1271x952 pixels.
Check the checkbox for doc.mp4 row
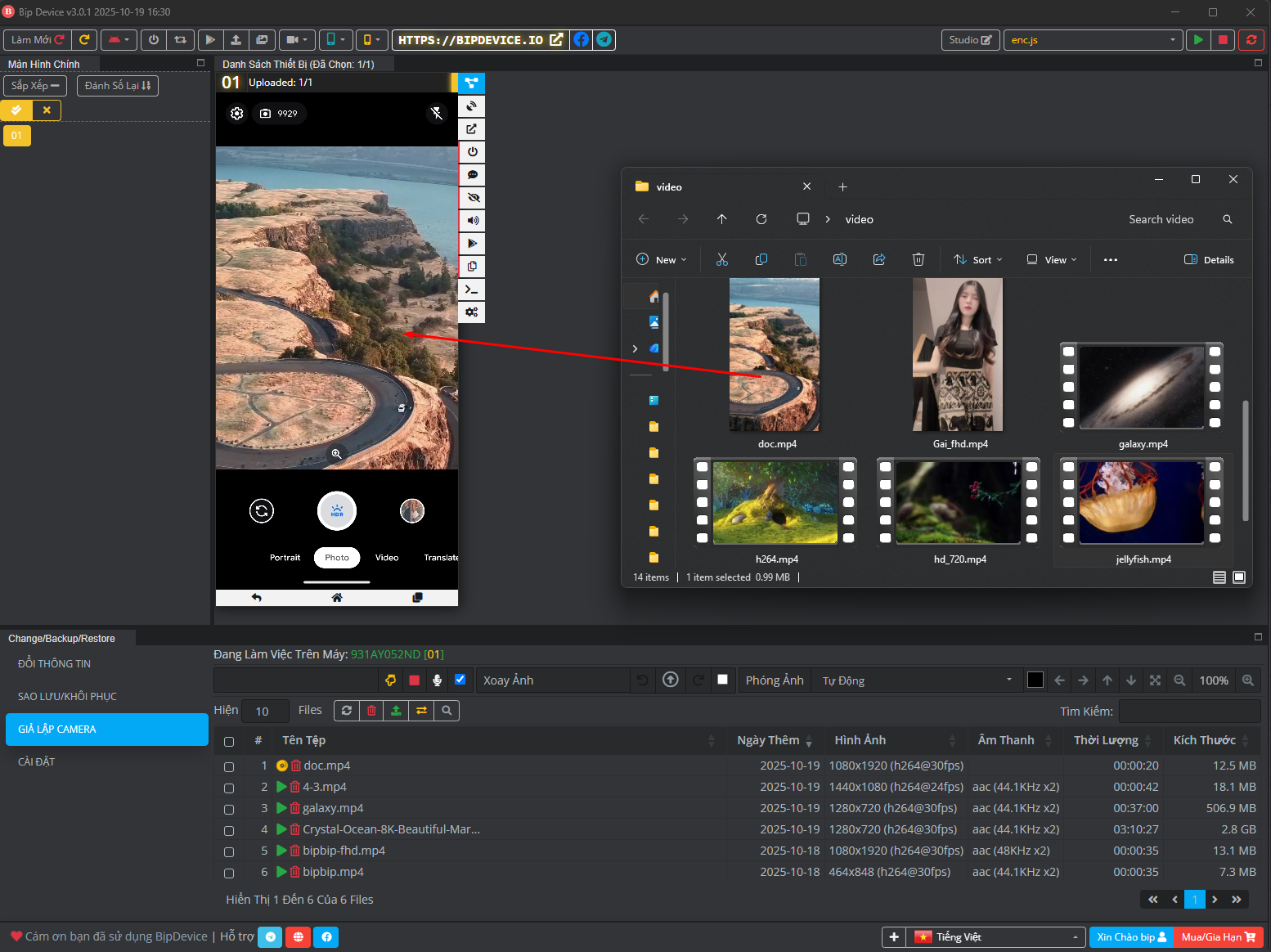(229, 766)
